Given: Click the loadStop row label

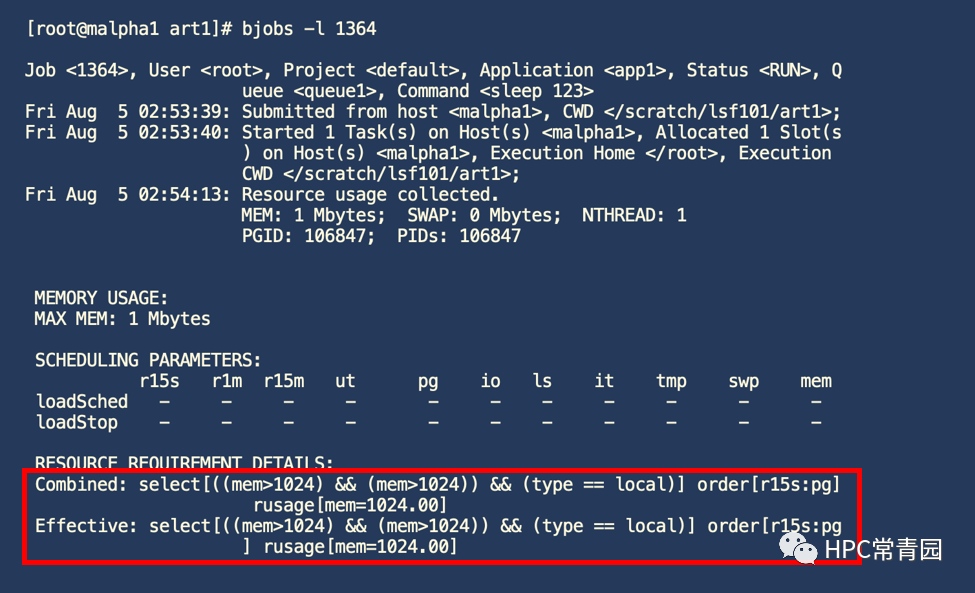Looking at the screenshot, I should point(76,422).
